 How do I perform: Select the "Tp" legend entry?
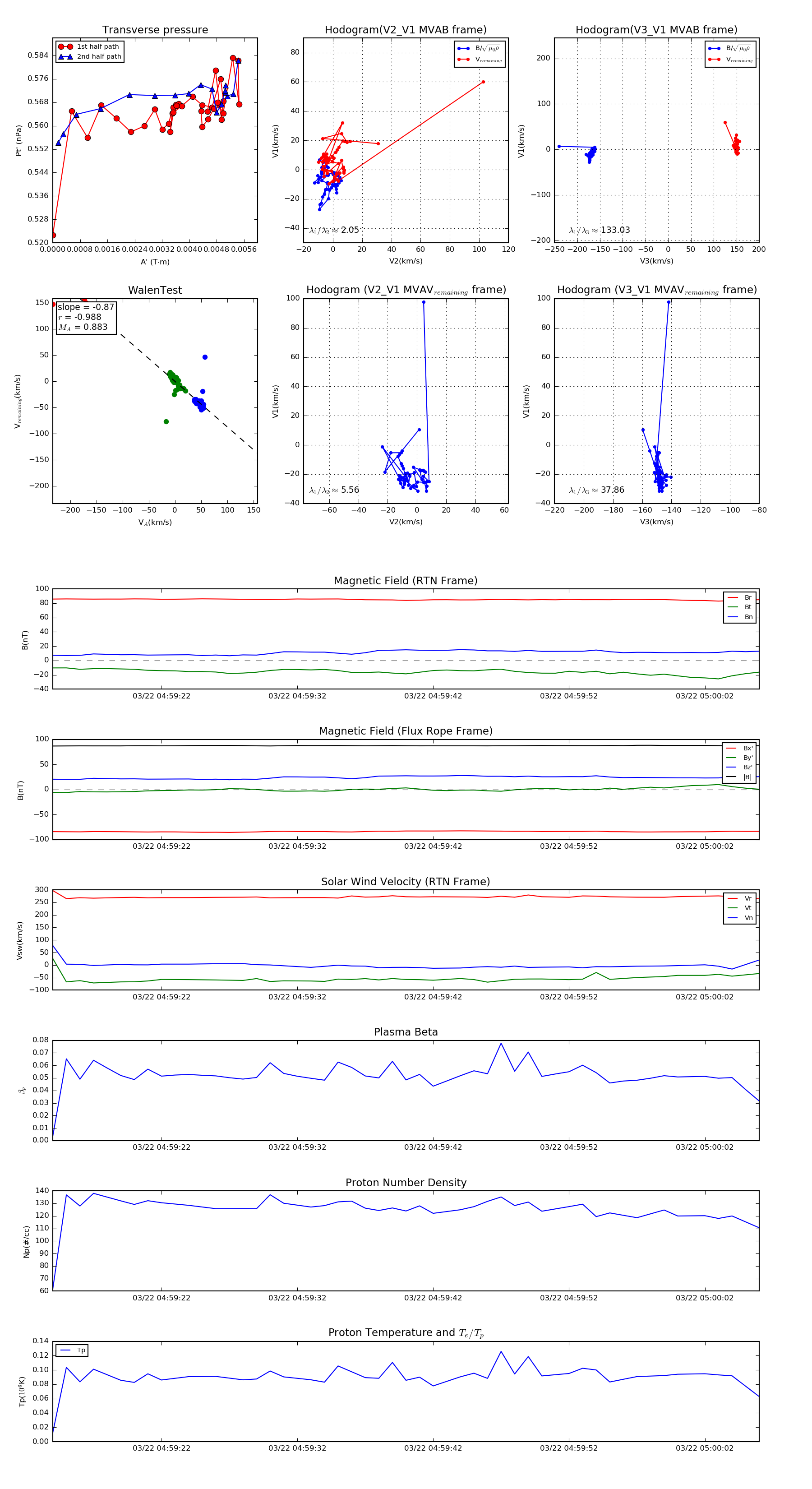point(72,1351)
